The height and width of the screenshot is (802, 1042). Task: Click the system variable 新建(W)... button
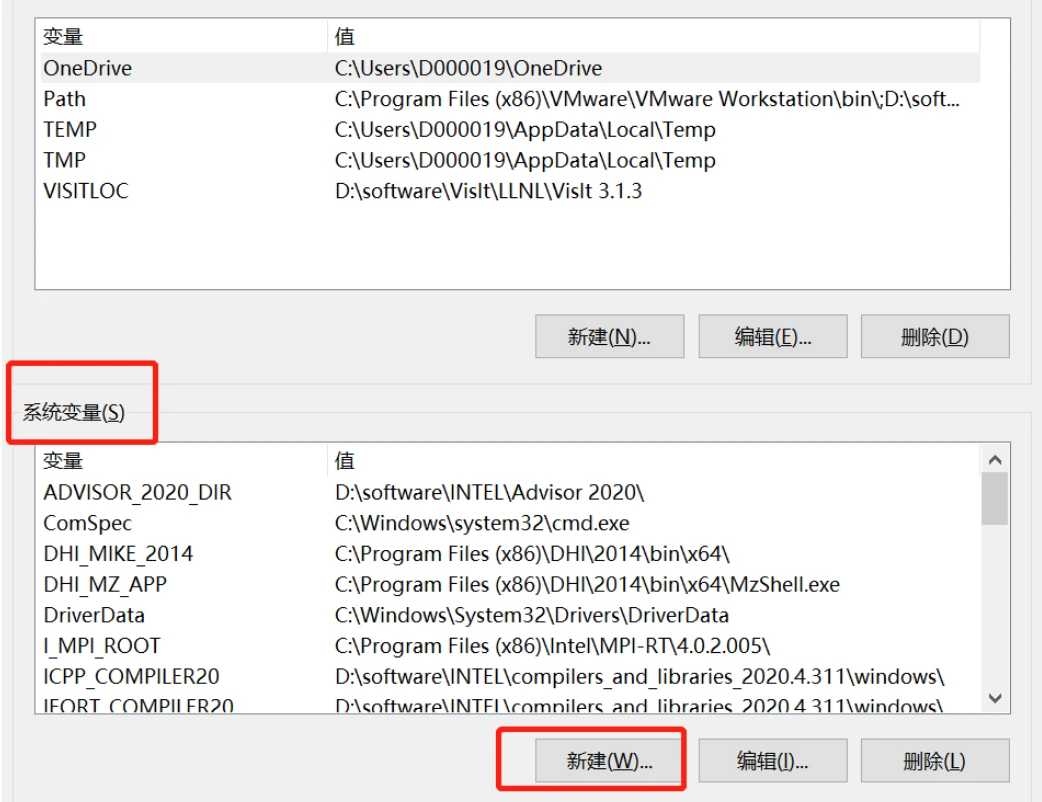tap(609, 760)
